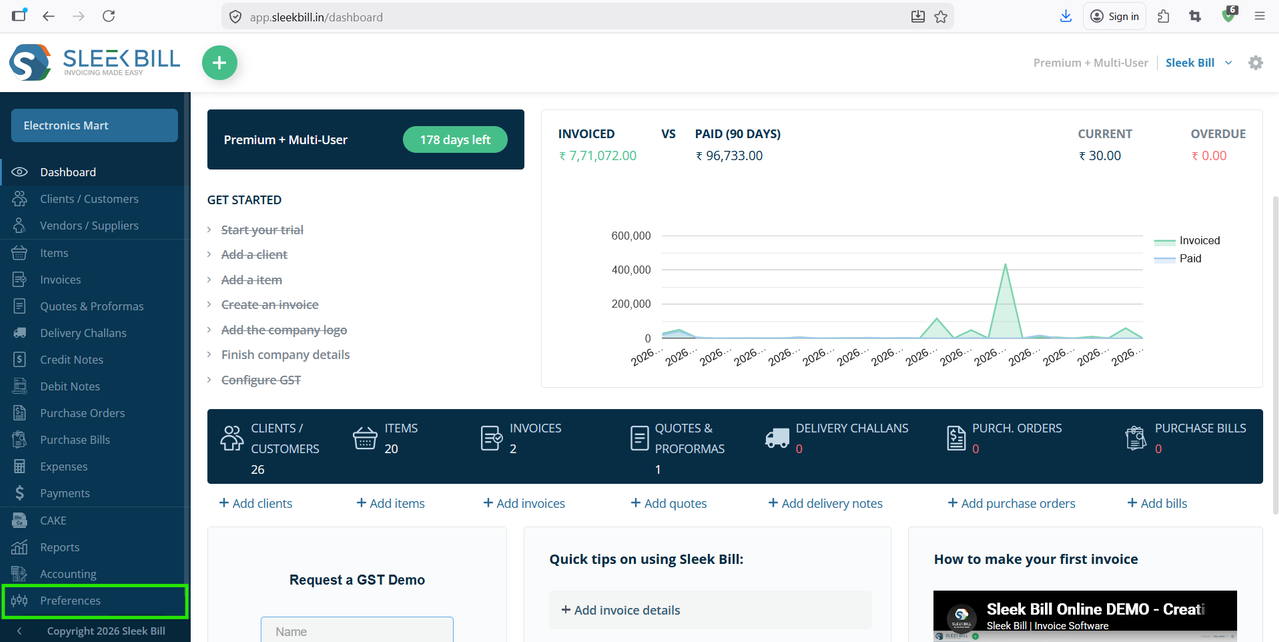This screenshot has height=642, width=1279.
Task: Click the Name field in GST Demo form
Action: click(x=357, y=630)
